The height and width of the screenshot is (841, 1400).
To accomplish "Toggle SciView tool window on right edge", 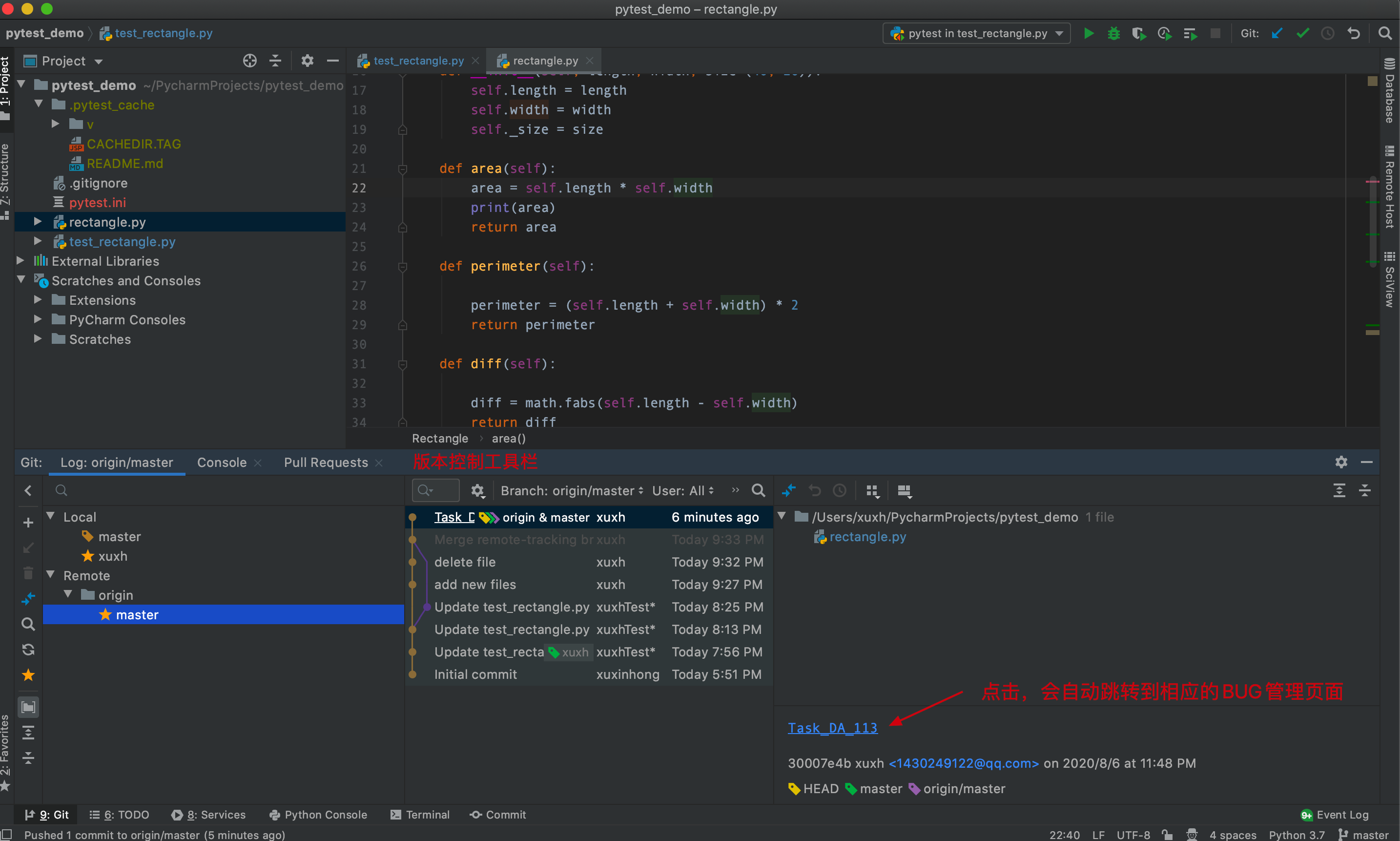I will pyautogui.click(x=1389, y=279).
